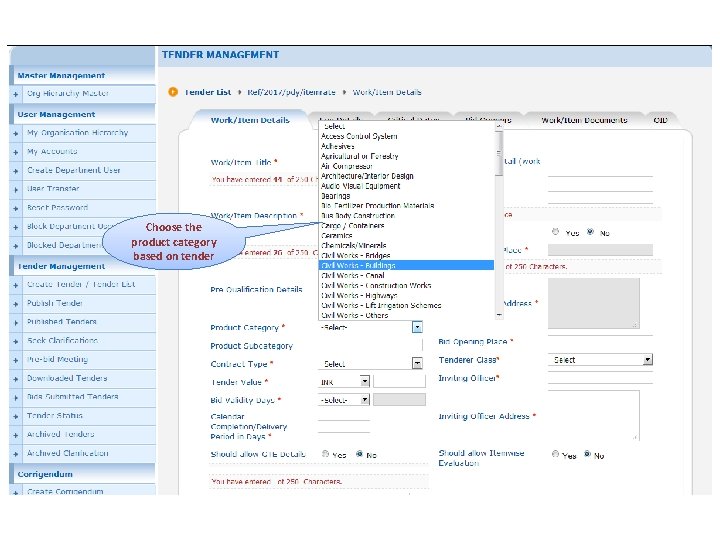Click the orange arrow breadcrumb icon
This screenshot has height=540, width=720.
tap(173, 92)
